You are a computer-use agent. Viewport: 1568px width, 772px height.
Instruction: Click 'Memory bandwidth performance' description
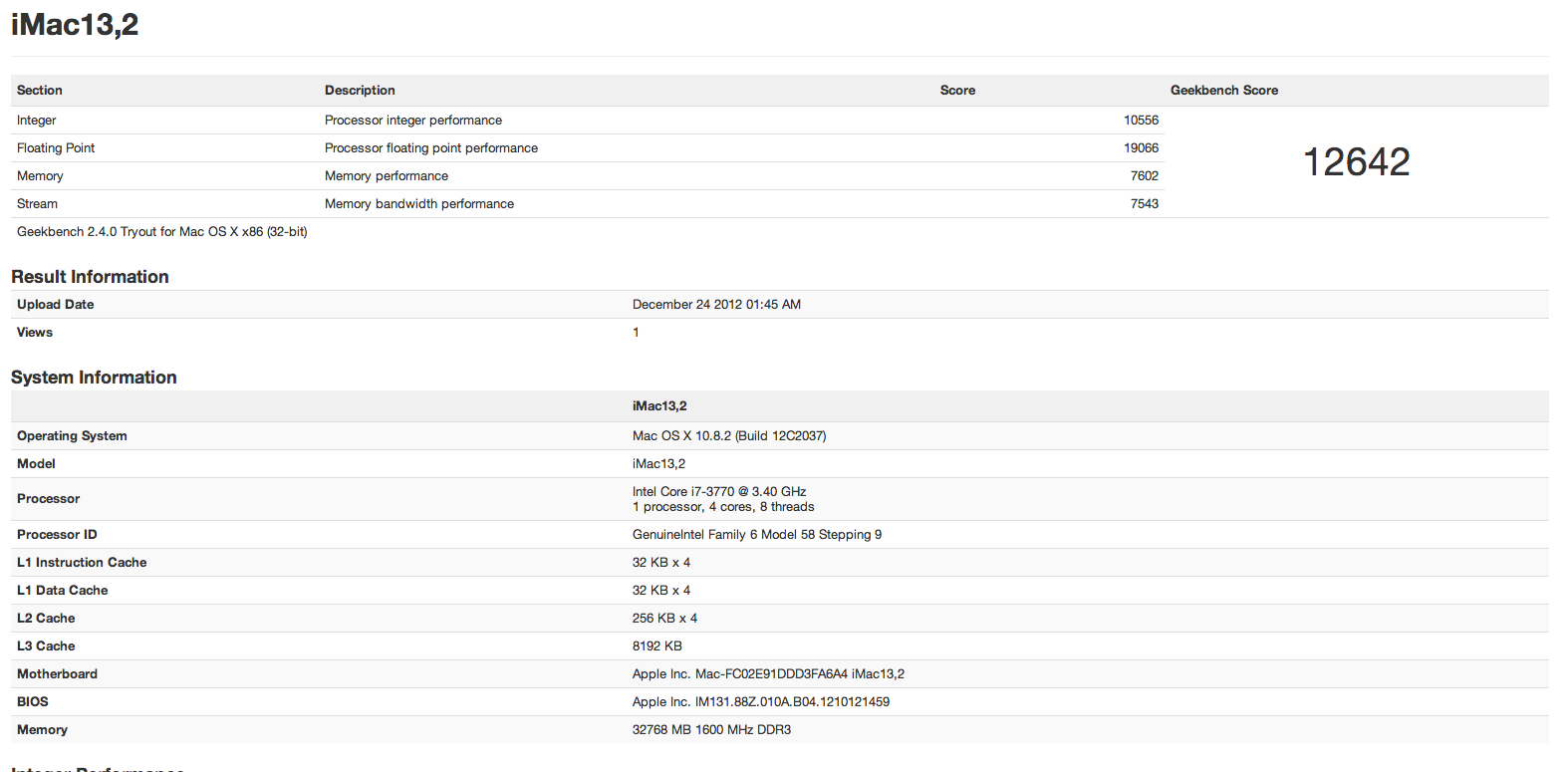pyautogui.click(x=419, y=203)
